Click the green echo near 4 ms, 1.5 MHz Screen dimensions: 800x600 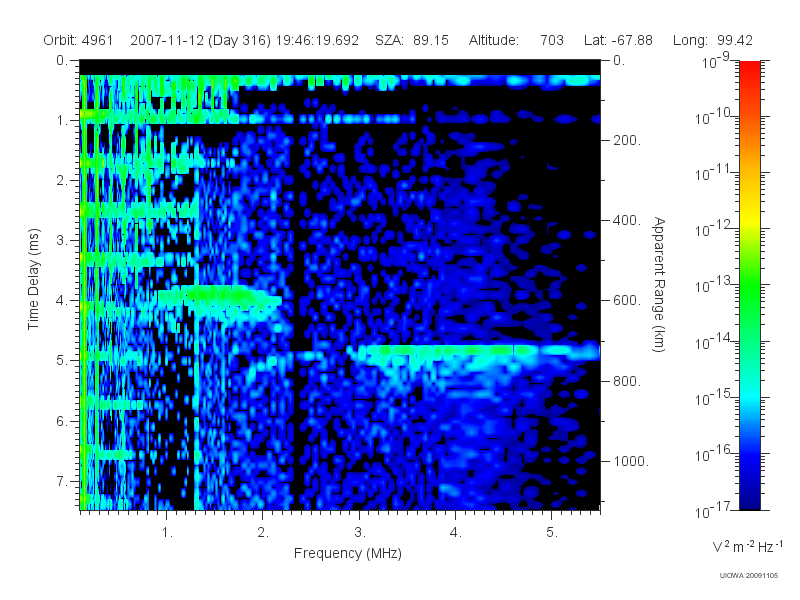coord(219,296)
